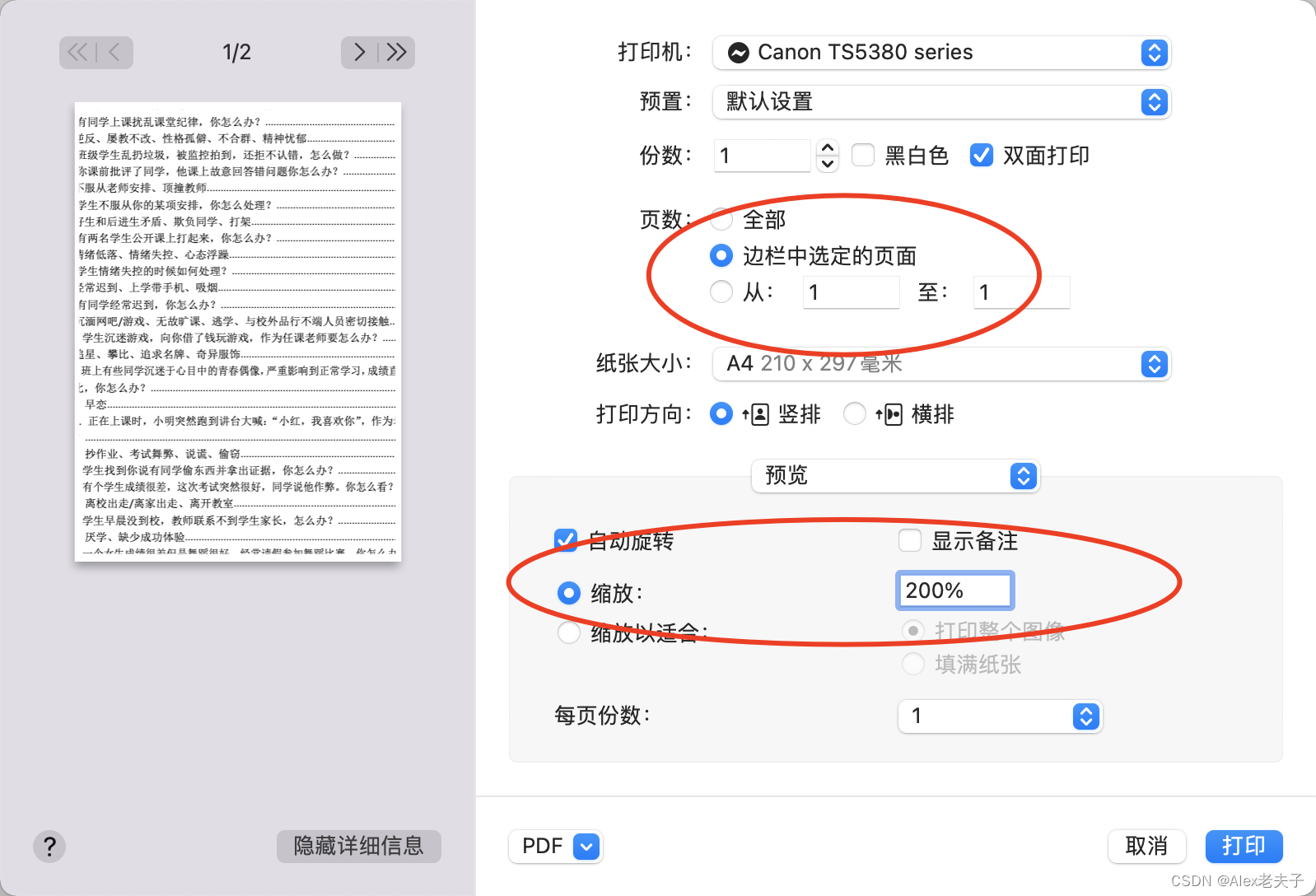
Task: Toggle the 自动旋转 checkbox
Action: tap(566, 540)
